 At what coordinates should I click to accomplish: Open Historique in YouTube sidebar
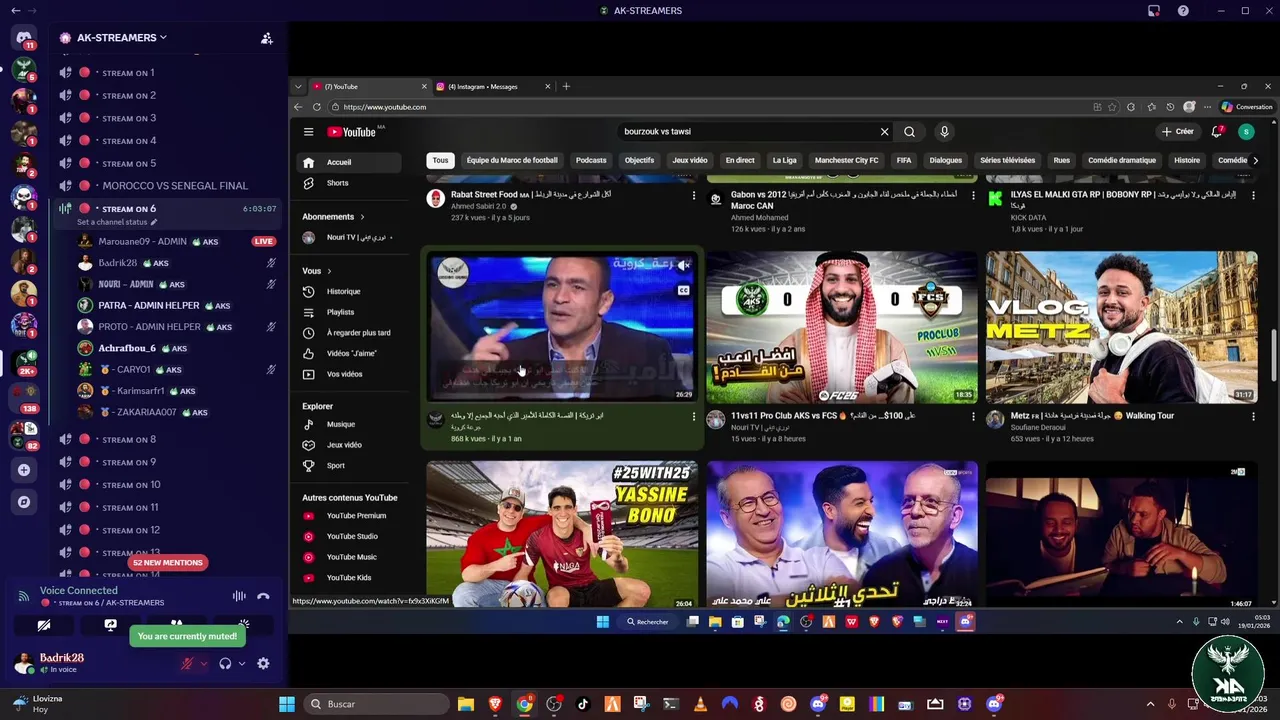(349, 292)
